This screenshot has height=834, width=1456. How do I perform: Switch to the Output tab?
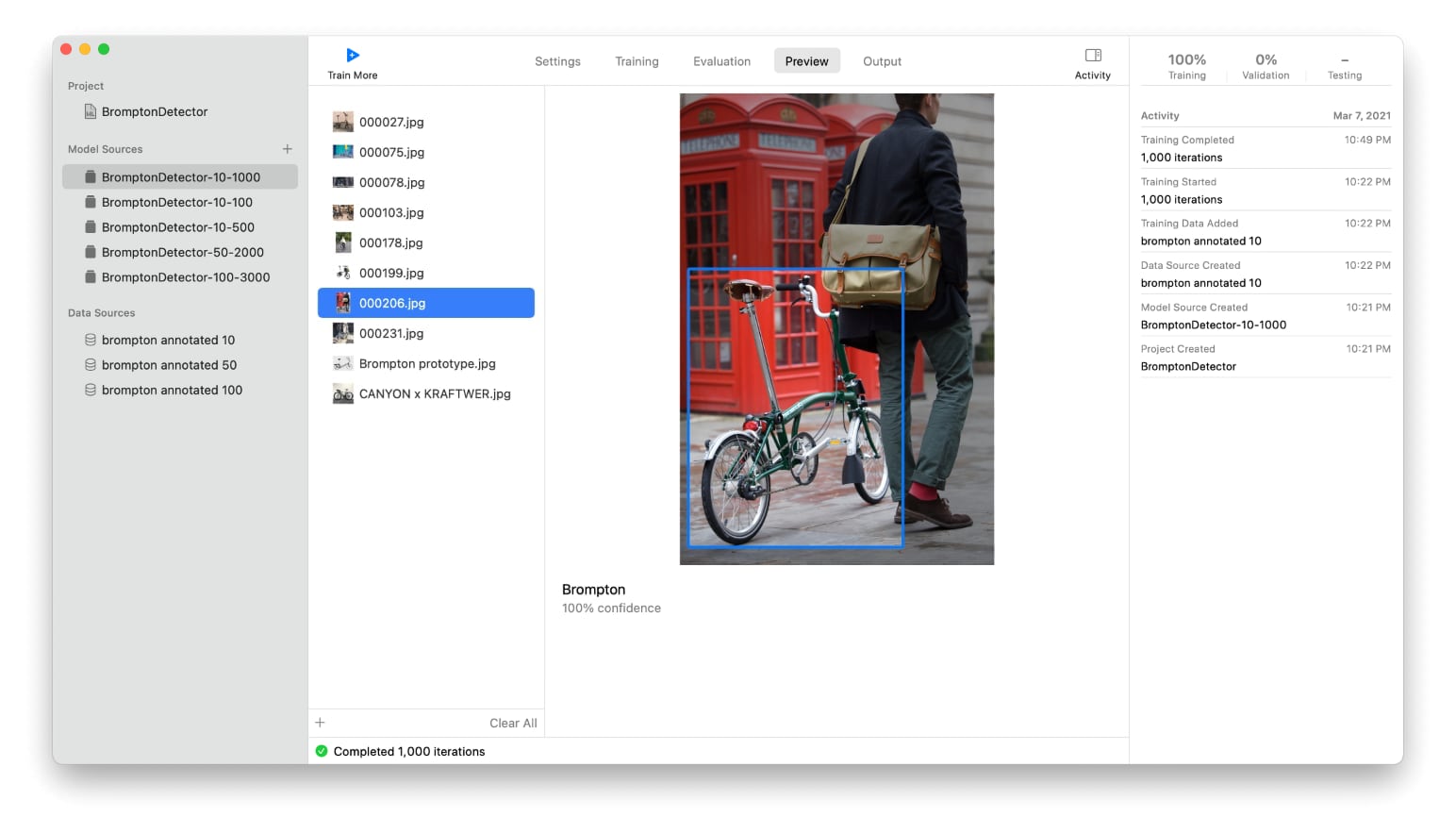(882, 61)
